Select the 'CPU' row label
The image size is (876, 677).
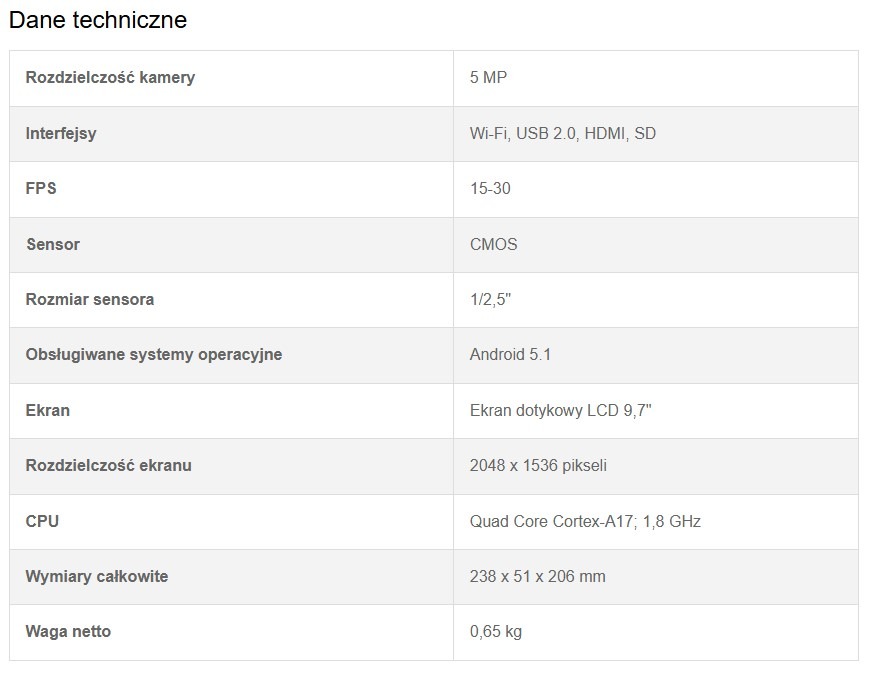pos(42,521)
